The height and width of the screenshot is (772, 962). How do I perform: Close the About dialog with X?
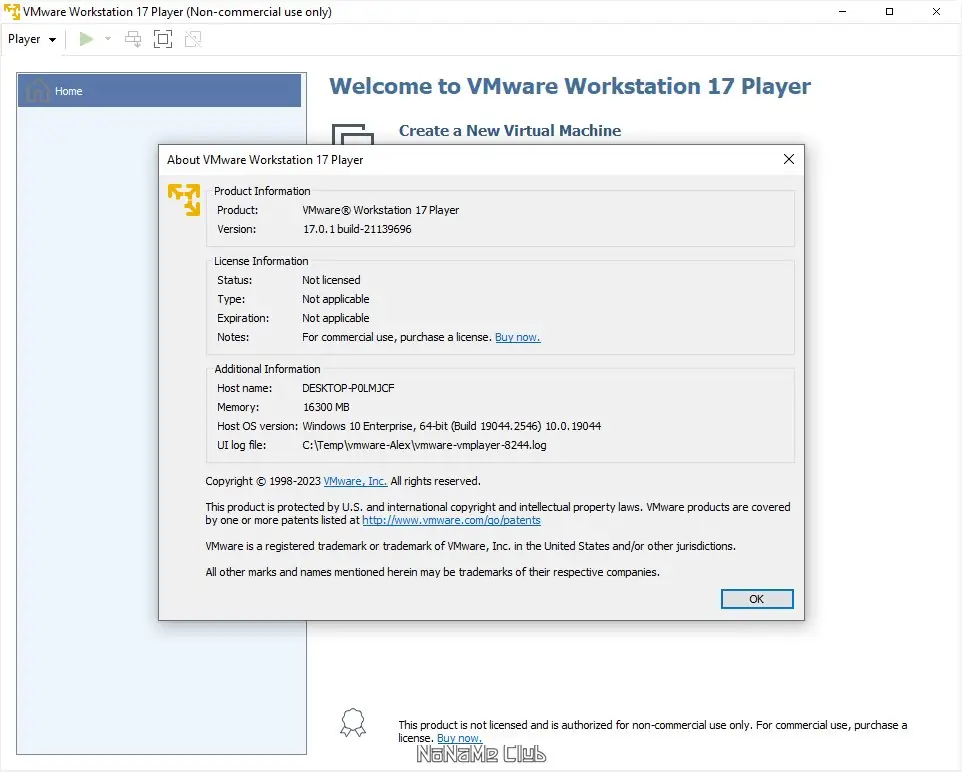tap(789, 160)
